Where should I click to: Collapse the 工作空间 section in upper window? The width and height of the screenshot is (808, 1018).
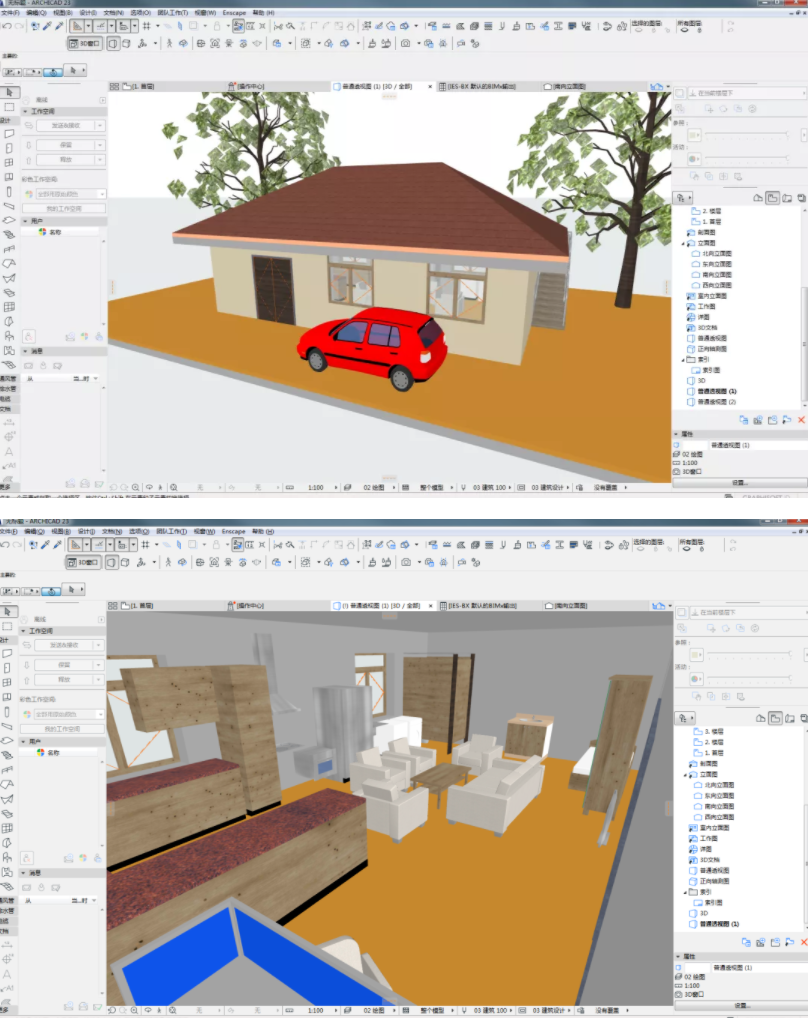pos(26,112)
